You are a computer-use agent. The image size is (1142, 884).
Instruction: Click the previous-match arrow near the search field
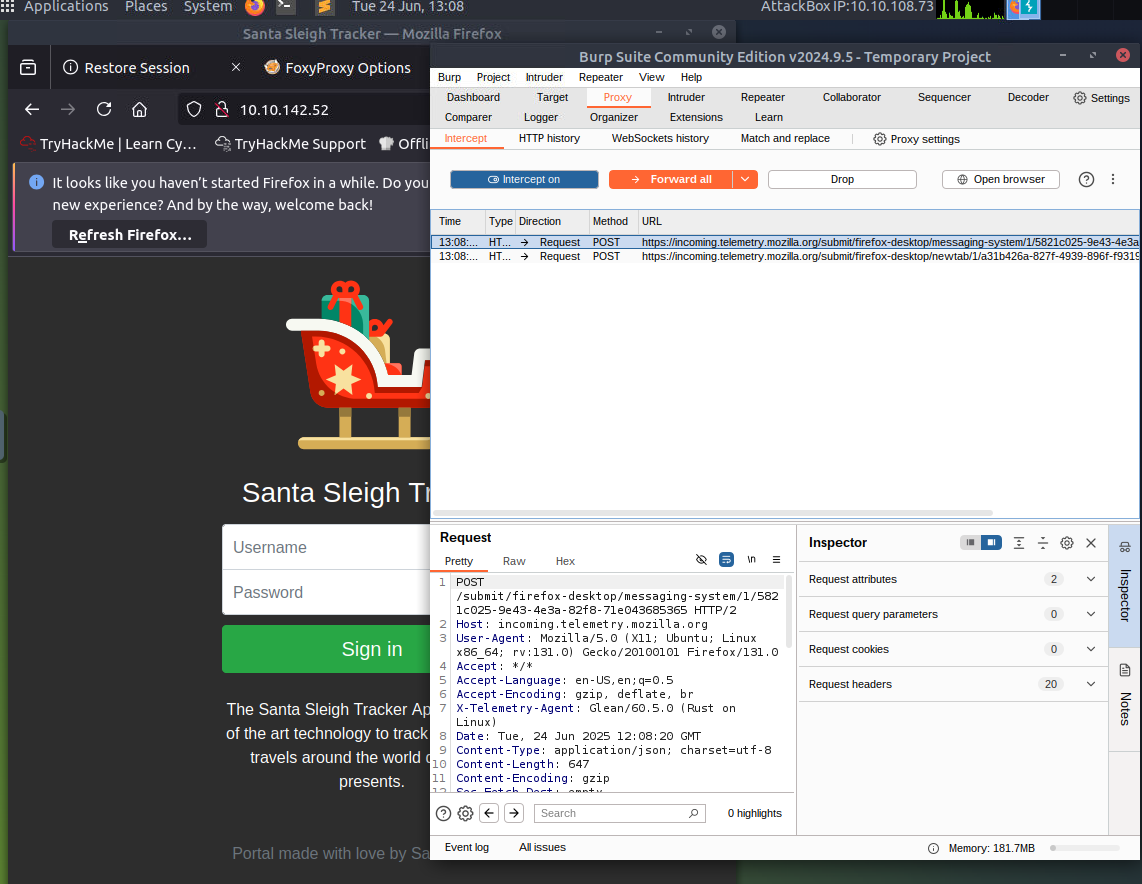pos(489,813)
